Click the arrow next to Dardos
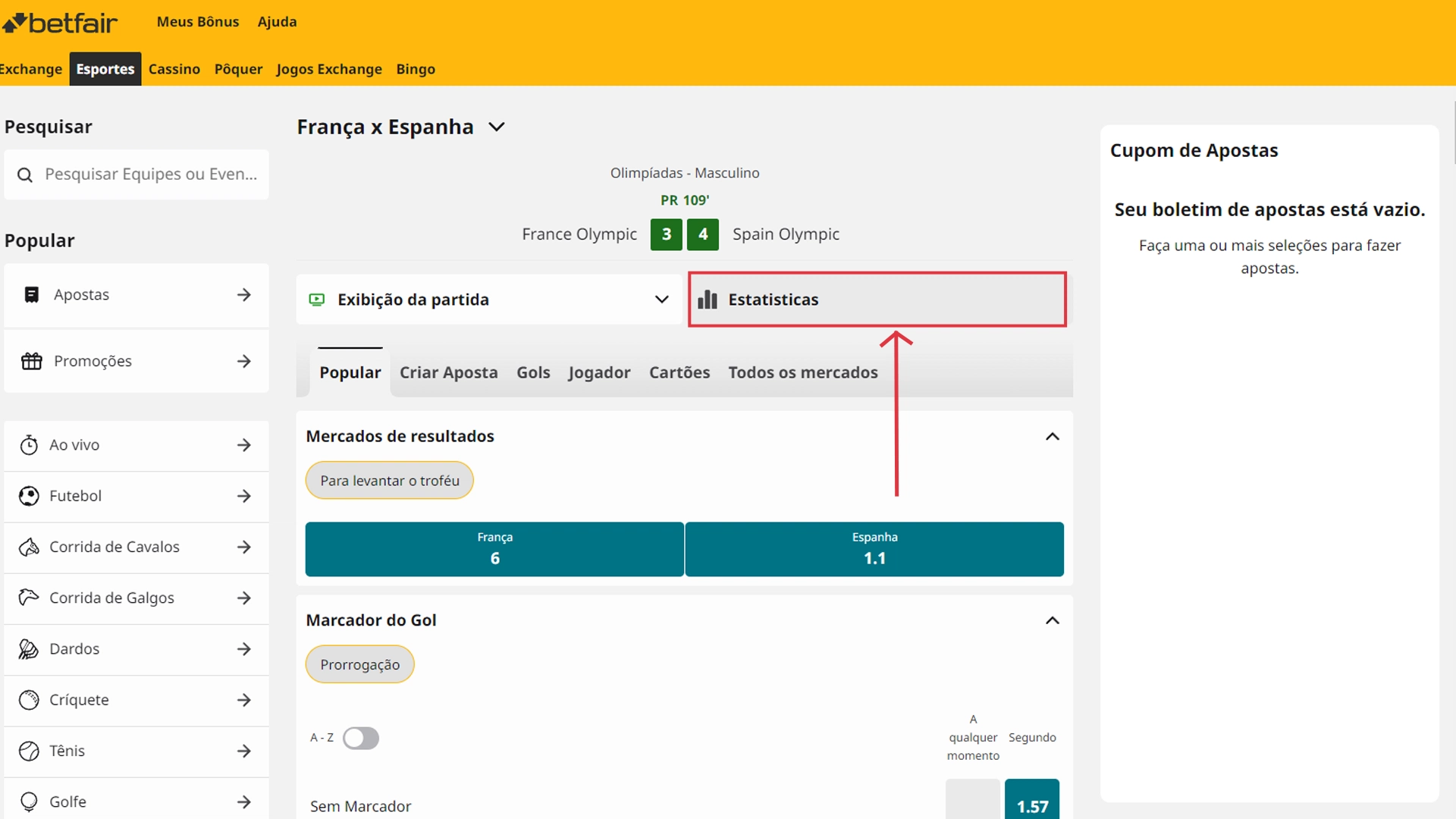The image size is (1456, 819). (243, 649)
